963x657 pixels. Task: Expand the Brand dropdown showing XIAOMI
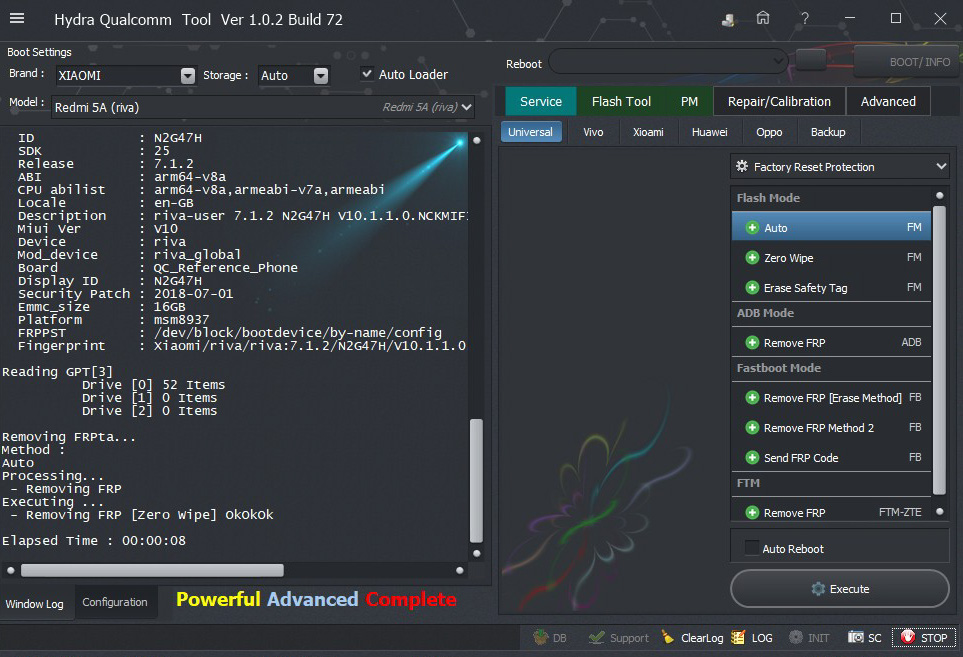click(x=188, y=76)
